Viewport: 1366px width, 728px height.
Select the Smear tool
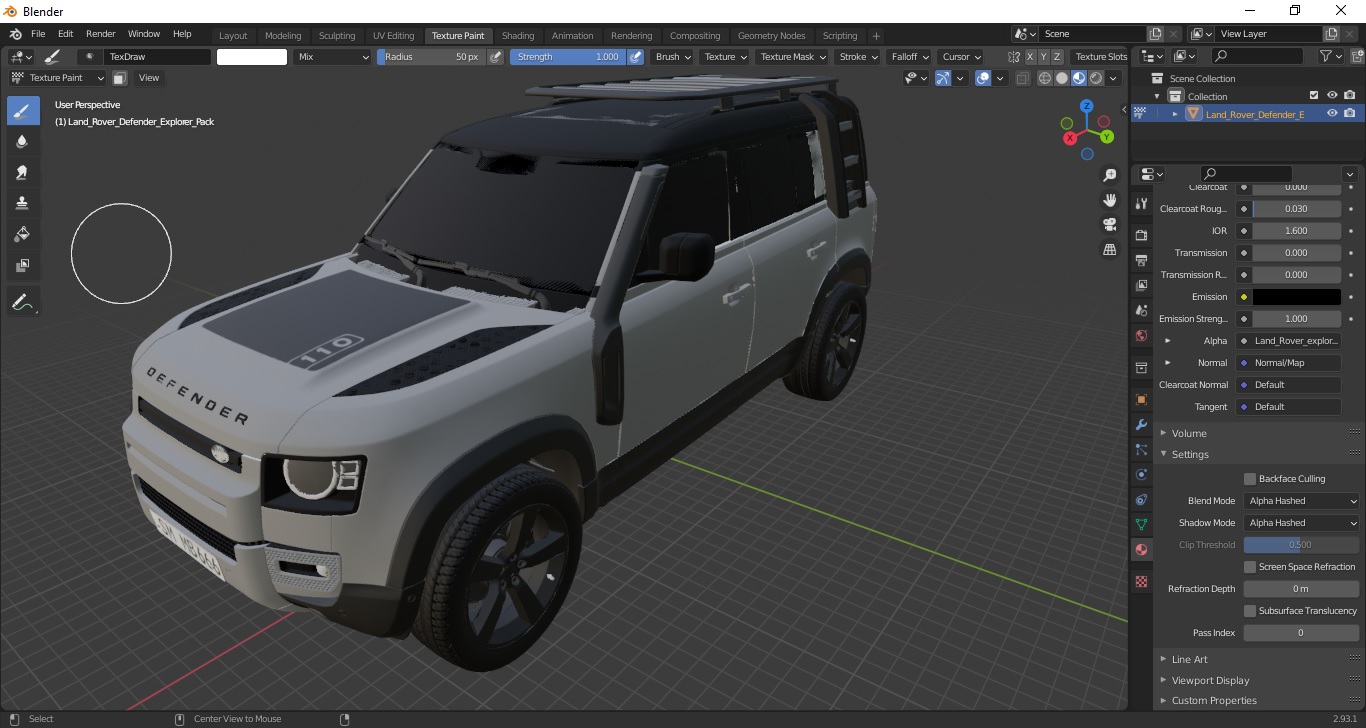[x=23, y=173]
